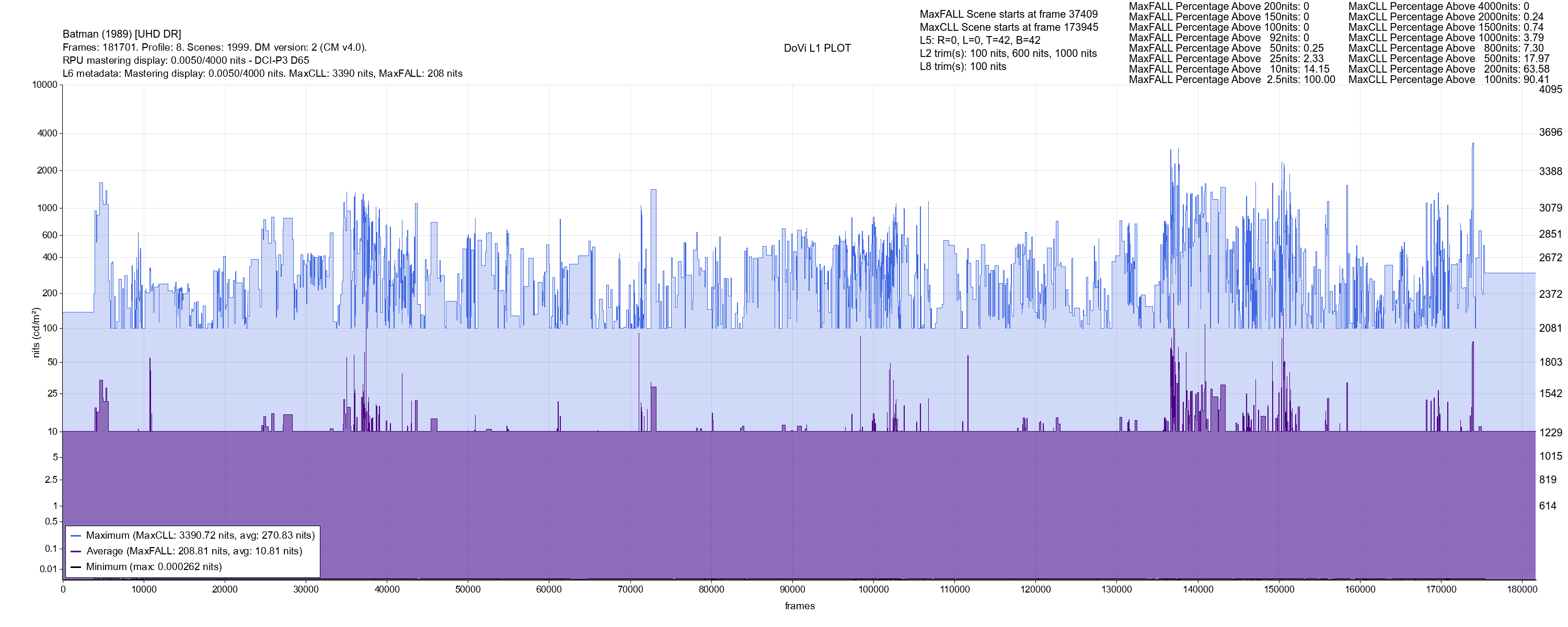Click 'MaxFALL Scene starts at frame 37409' text
Viewport: 1568px width, 627px height.
1009,14
